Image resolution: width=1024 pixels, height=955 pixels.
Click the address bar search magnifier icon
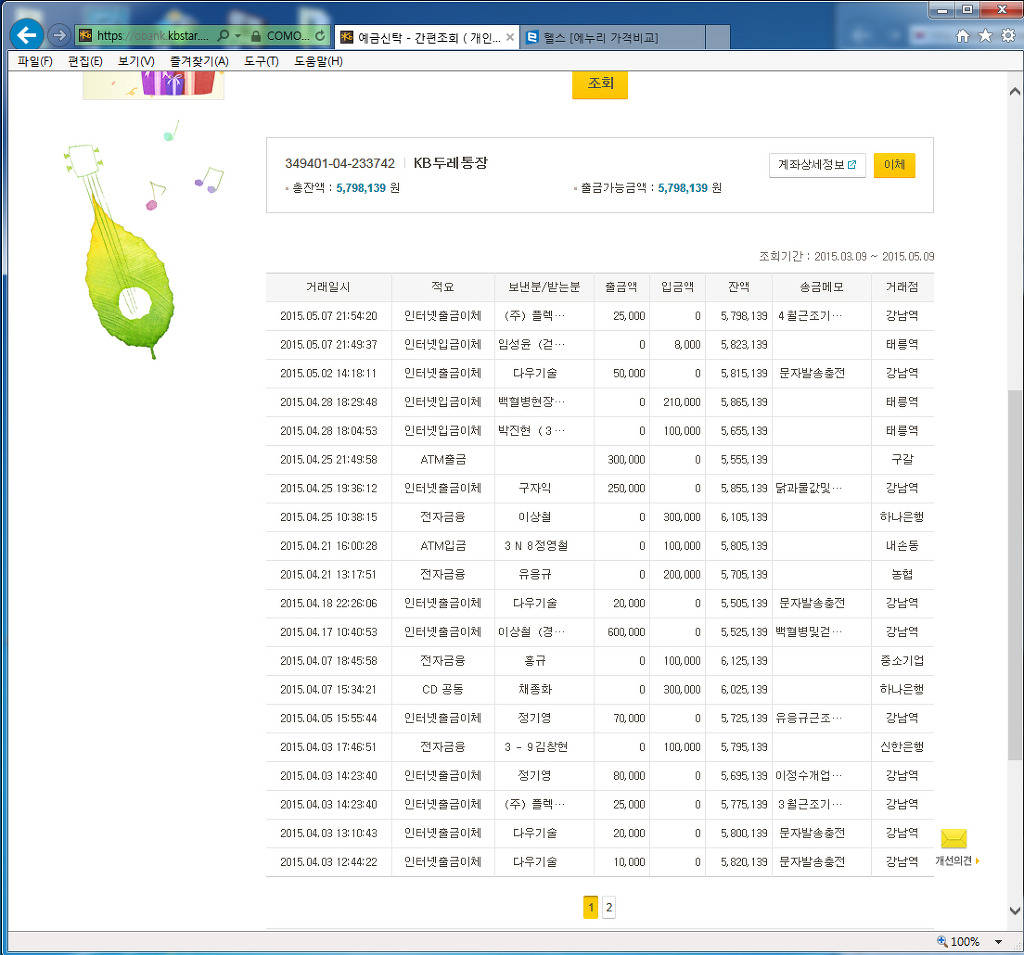click(223, 36)
